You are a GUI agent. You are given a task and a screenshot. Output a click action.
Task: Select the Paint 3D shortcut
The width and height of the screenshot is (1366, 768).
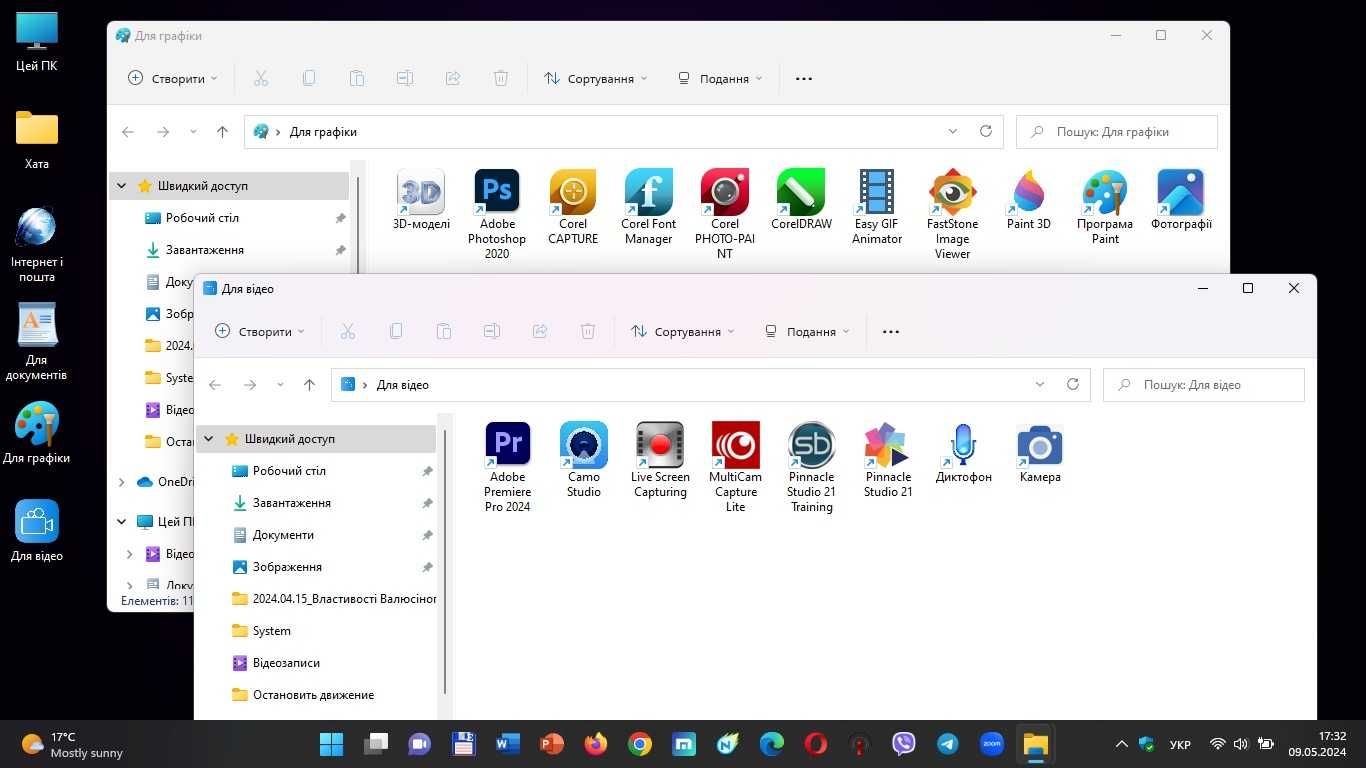1029,200
